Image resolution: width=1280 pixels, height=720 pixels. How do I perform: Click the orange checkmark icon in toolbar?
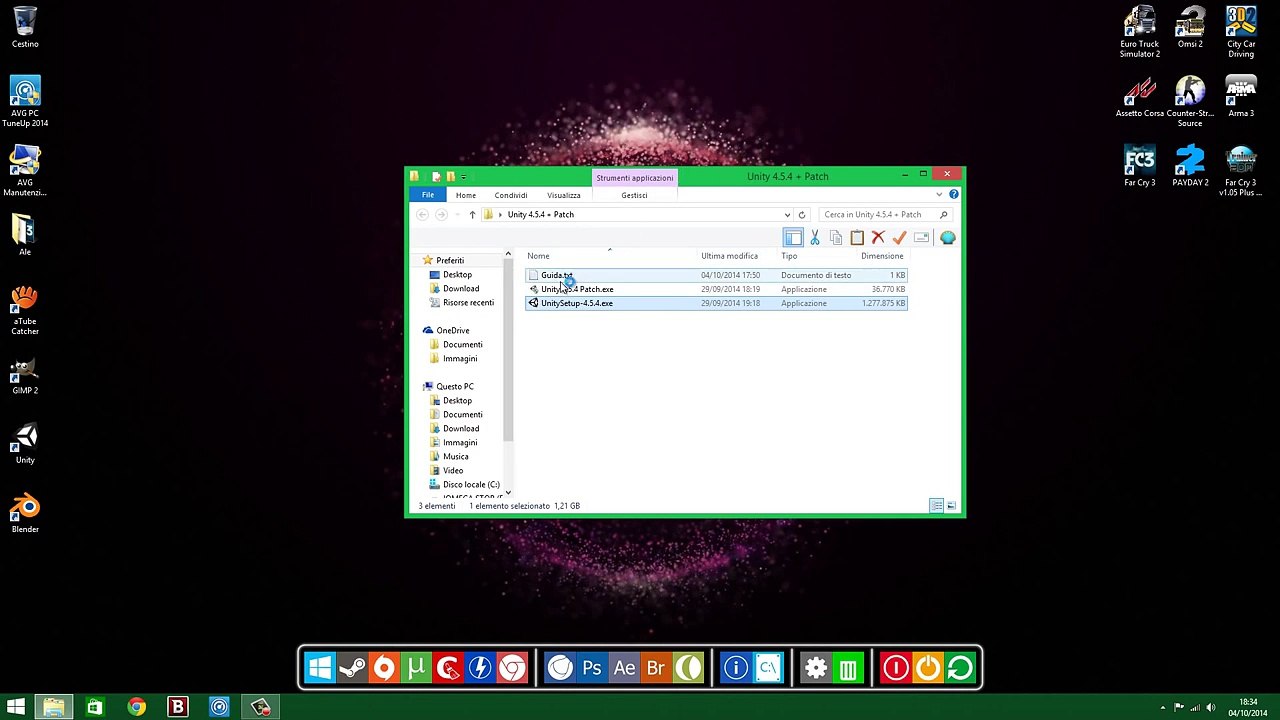[x=899, y=238]
